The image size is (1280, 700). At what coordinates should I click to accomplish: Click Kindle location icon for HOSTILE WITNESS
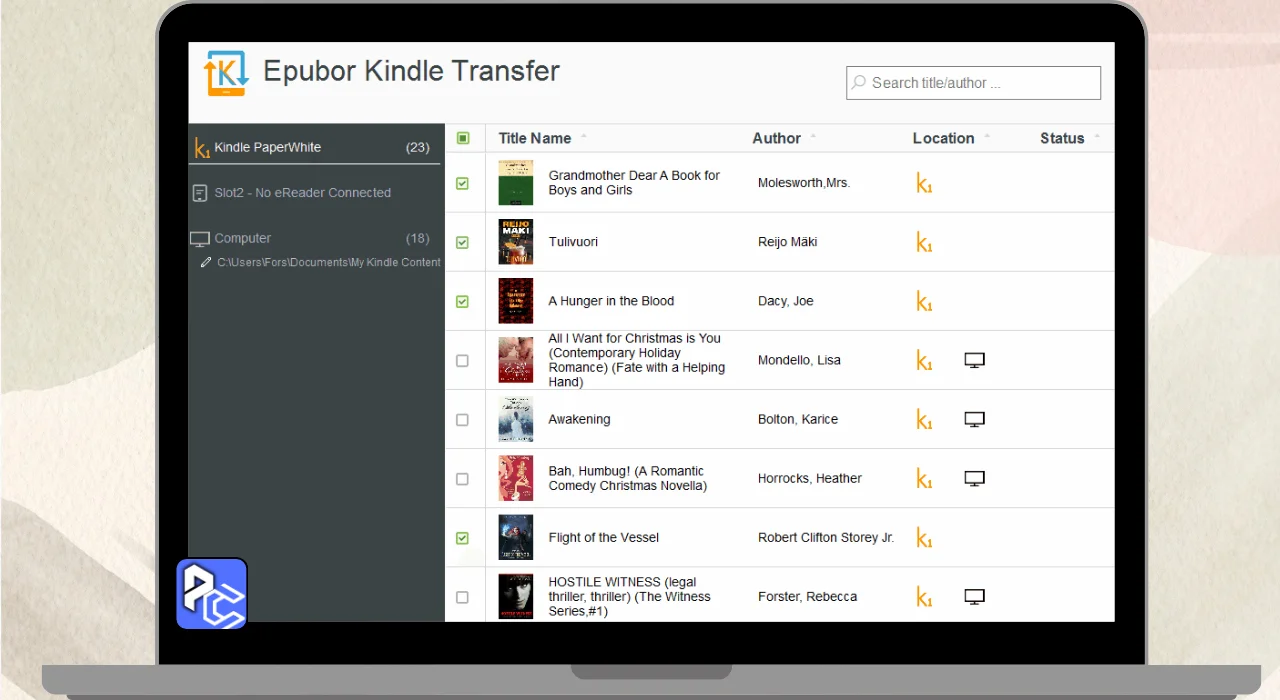pyautogui.click(x=924, y=597)
